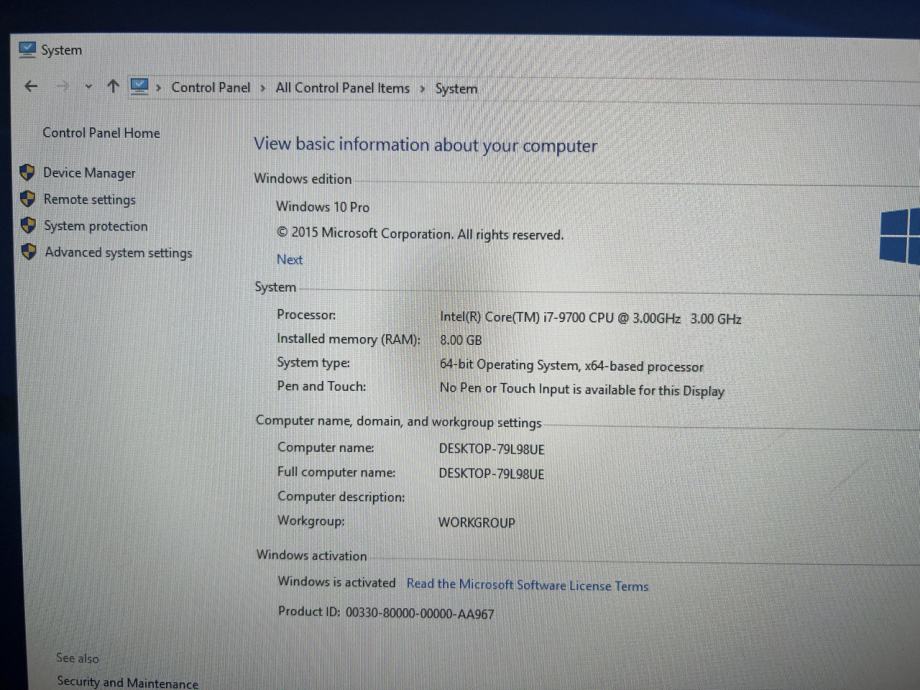This screenshot has width=920, height=690.
Task: Click the Installed memory (RAM) label
Action: (349, 339)
